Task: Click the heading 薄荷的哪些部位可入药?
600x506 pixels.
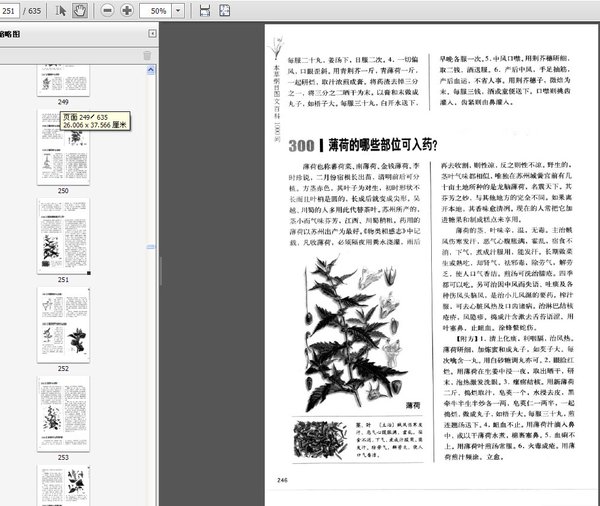Action: point(383,145)
